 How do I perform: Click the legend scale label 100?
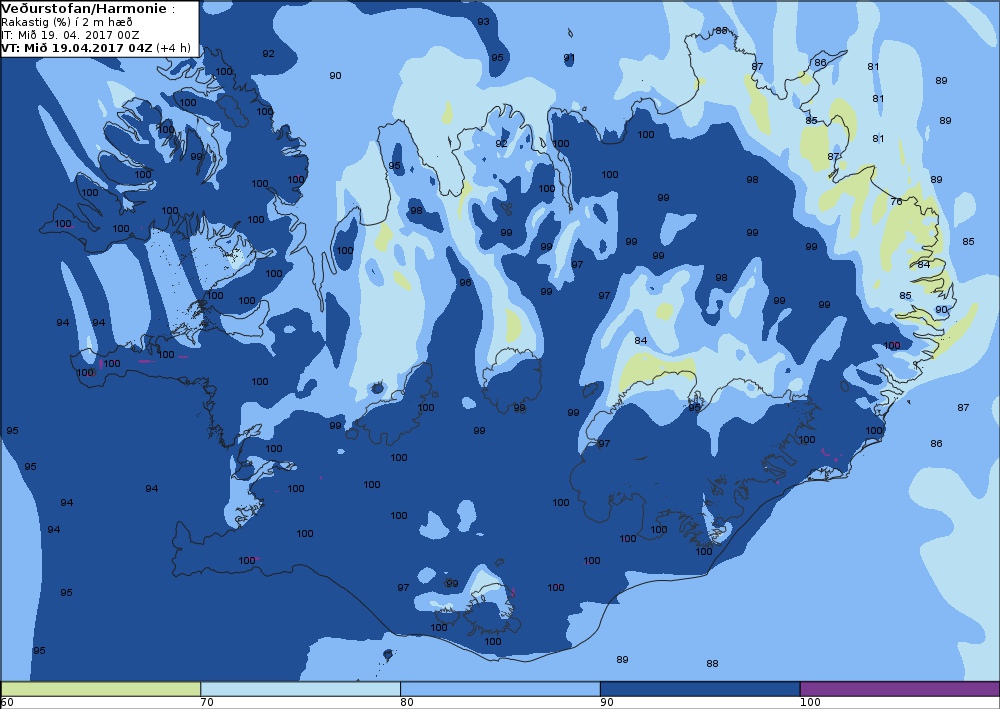point(810,703)
